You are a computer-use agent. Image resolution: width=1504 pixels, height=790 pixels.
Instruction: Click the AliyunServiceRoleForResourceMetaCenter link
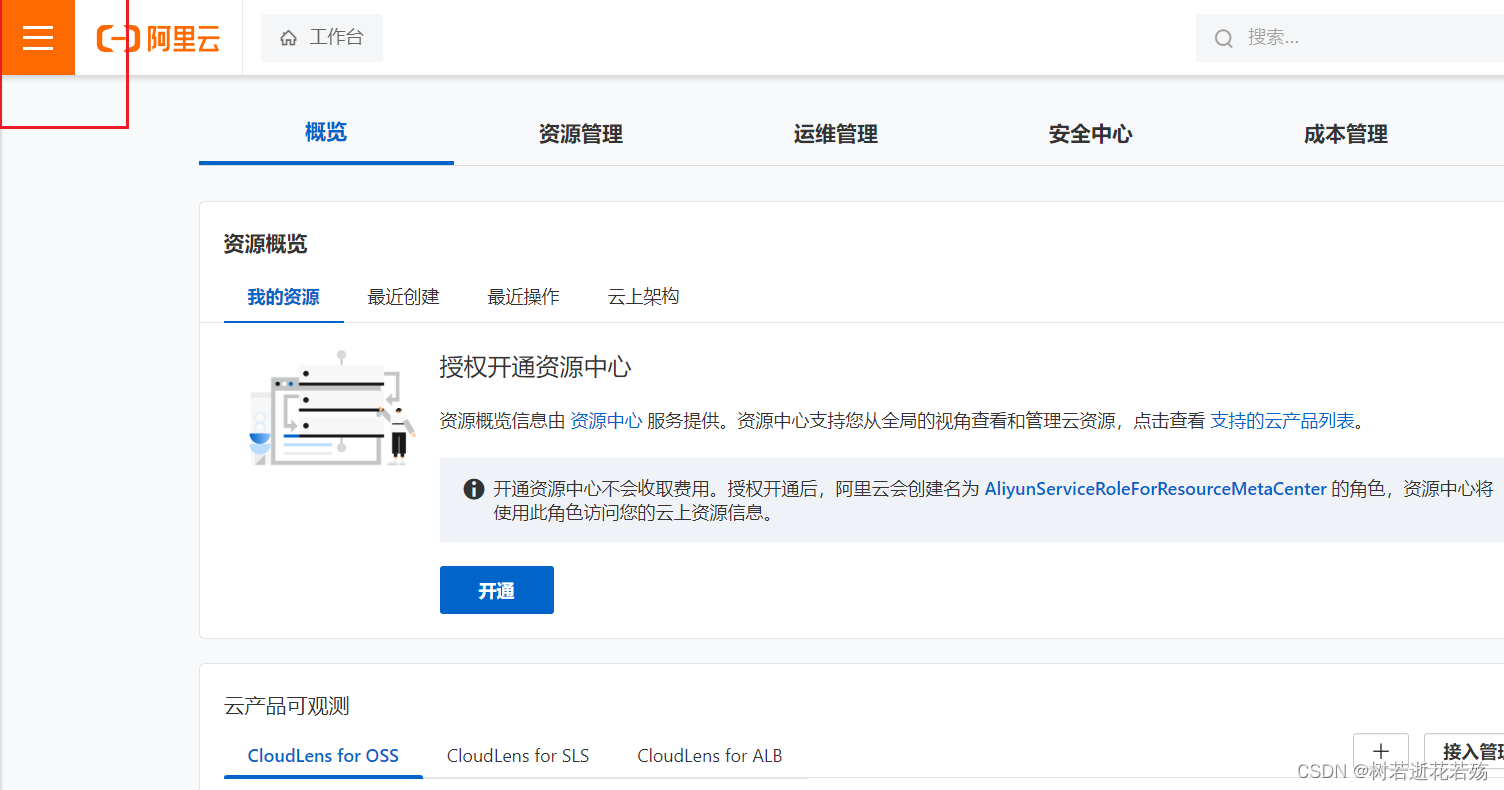[1155, 489]
